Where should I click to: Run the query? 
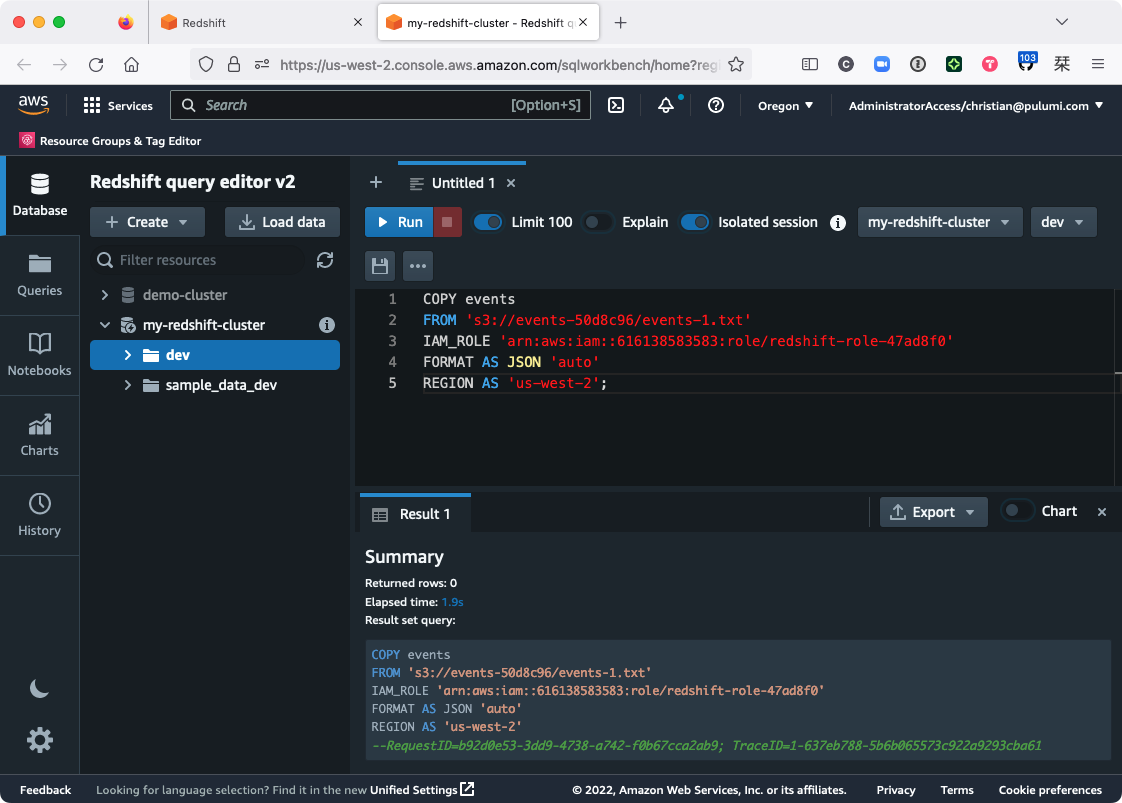[399, 222]
